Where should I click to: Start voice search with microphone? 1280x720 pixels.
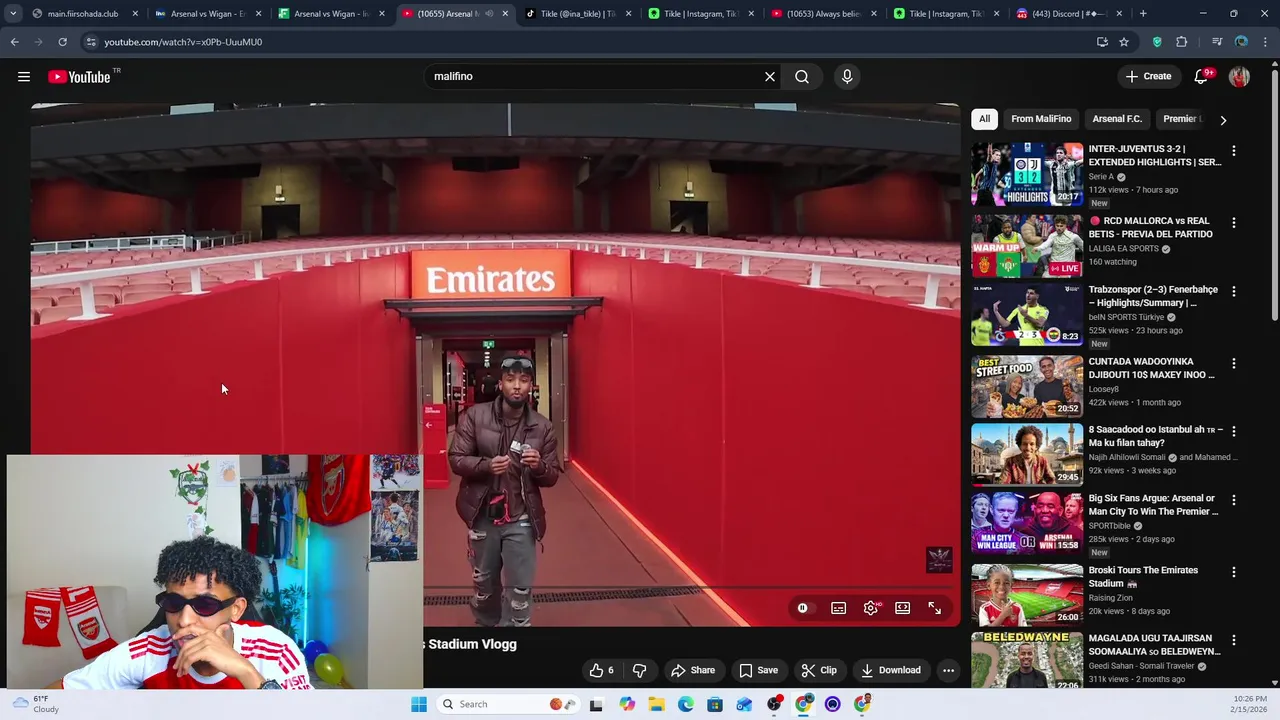coord(847,77)
